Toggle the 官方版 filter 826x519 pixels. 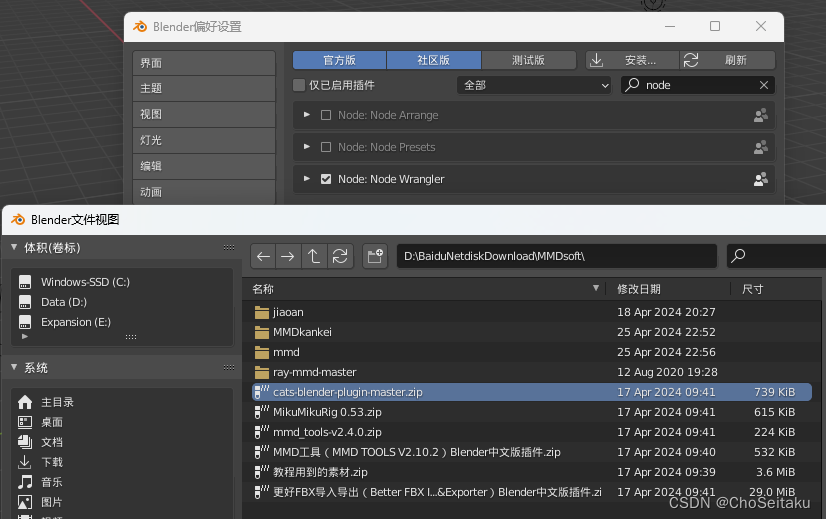click(x=340, y=61)
